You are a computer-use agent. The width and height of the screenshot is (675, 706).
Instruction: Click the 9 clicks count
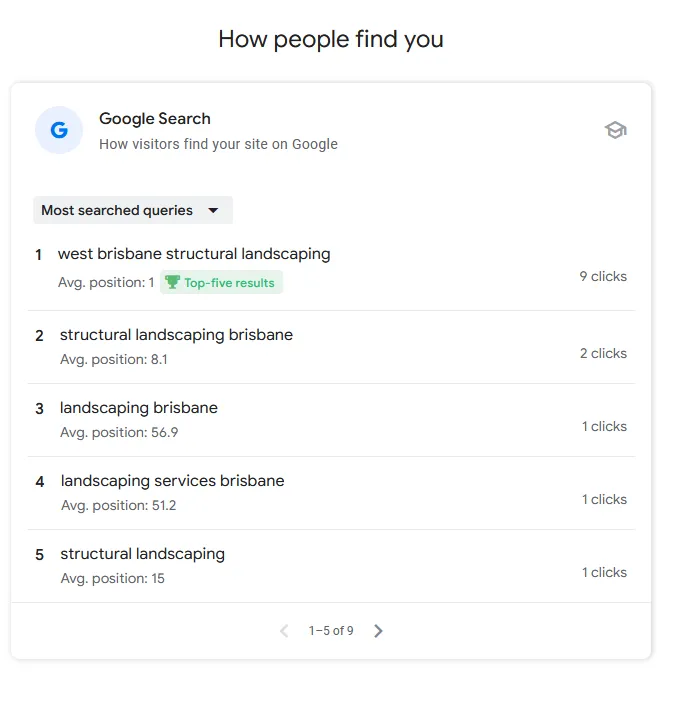(603, 276)
